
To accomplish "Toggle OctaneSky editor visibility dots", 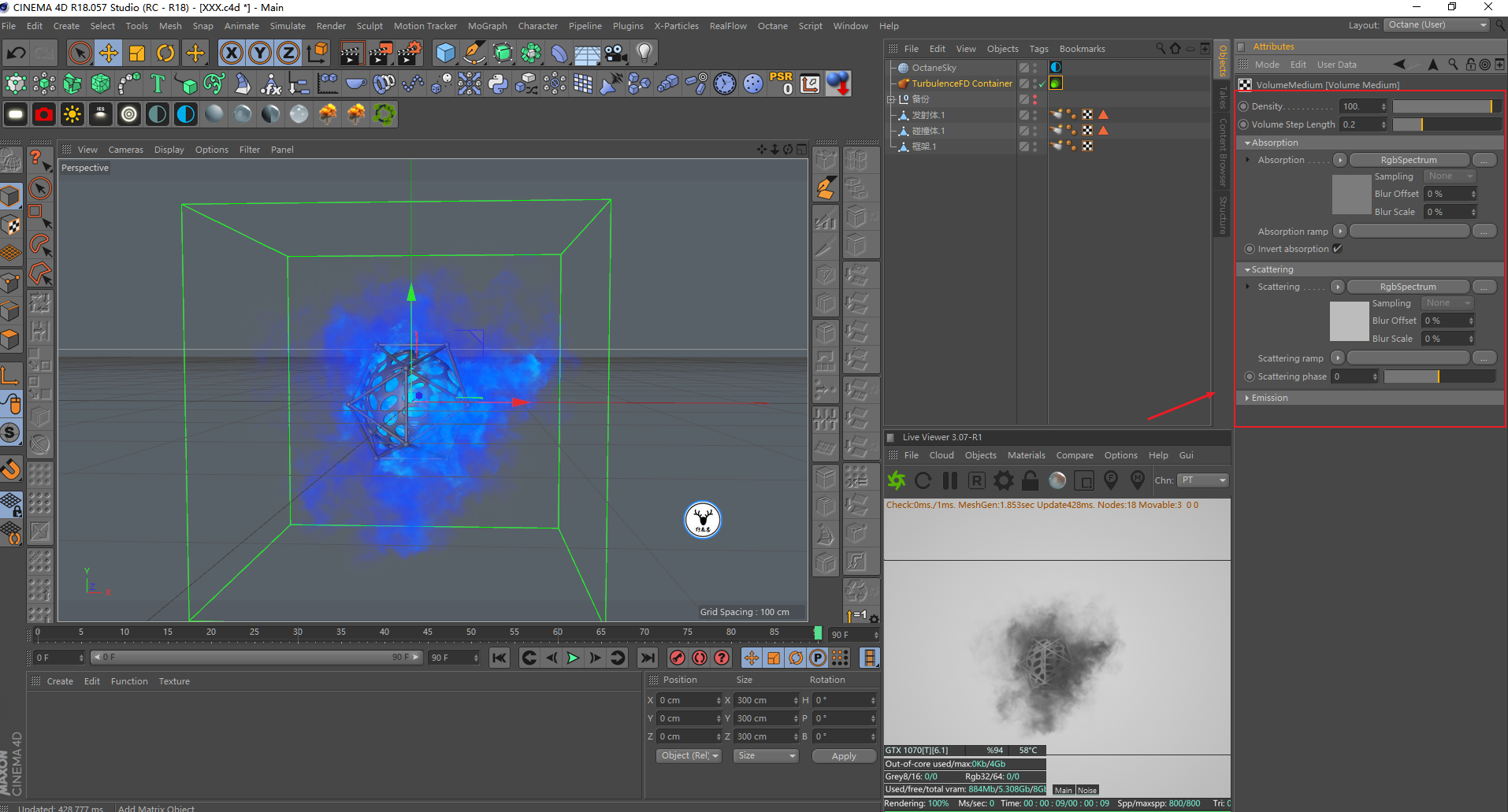I will [x=1034, y=68].
